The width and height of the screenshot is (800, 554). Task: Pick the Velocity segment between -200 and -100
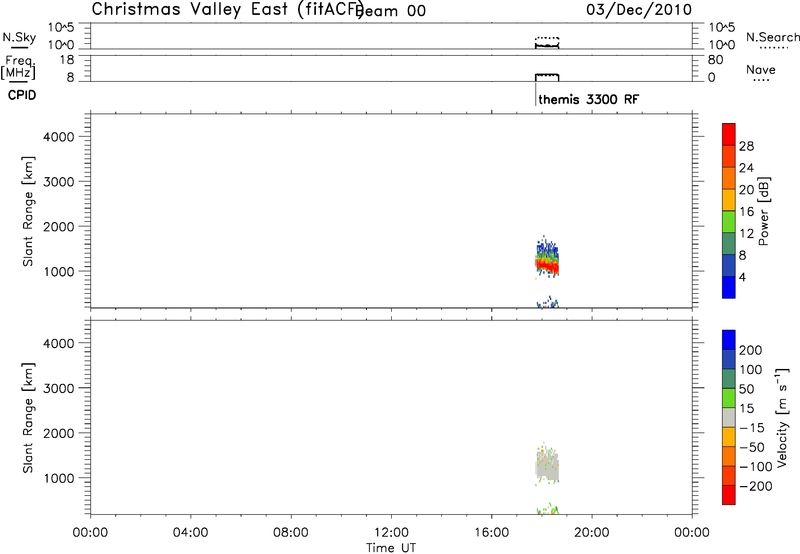[729, 475]
